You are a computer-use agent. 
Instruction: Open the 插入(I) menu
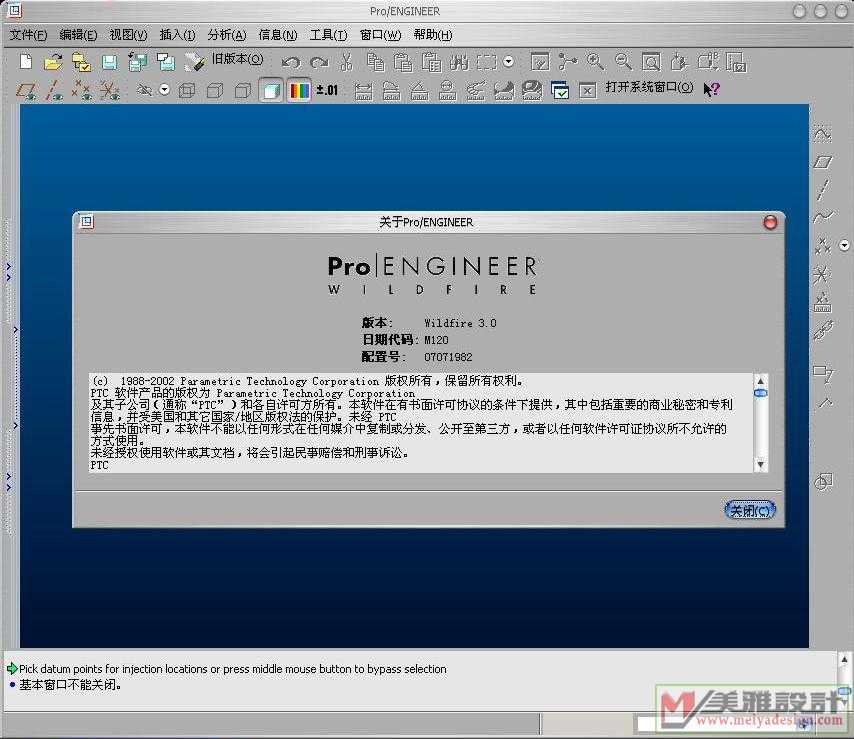[177, 35]
